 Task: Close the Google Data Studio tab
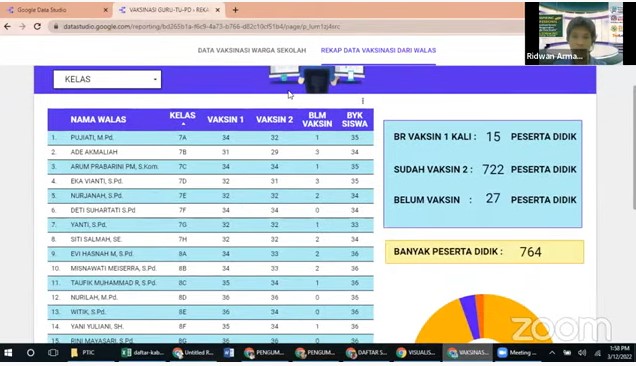pos(105,10)
